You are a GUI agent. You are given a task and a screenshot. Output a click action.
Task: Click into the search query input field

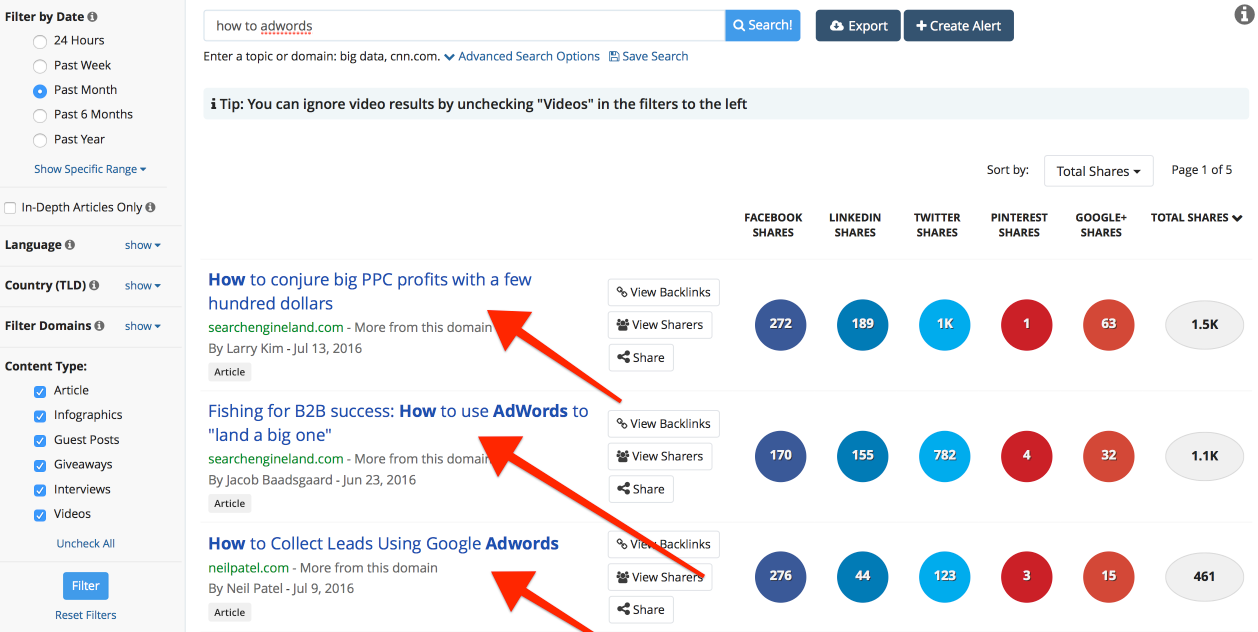[464, 26]
